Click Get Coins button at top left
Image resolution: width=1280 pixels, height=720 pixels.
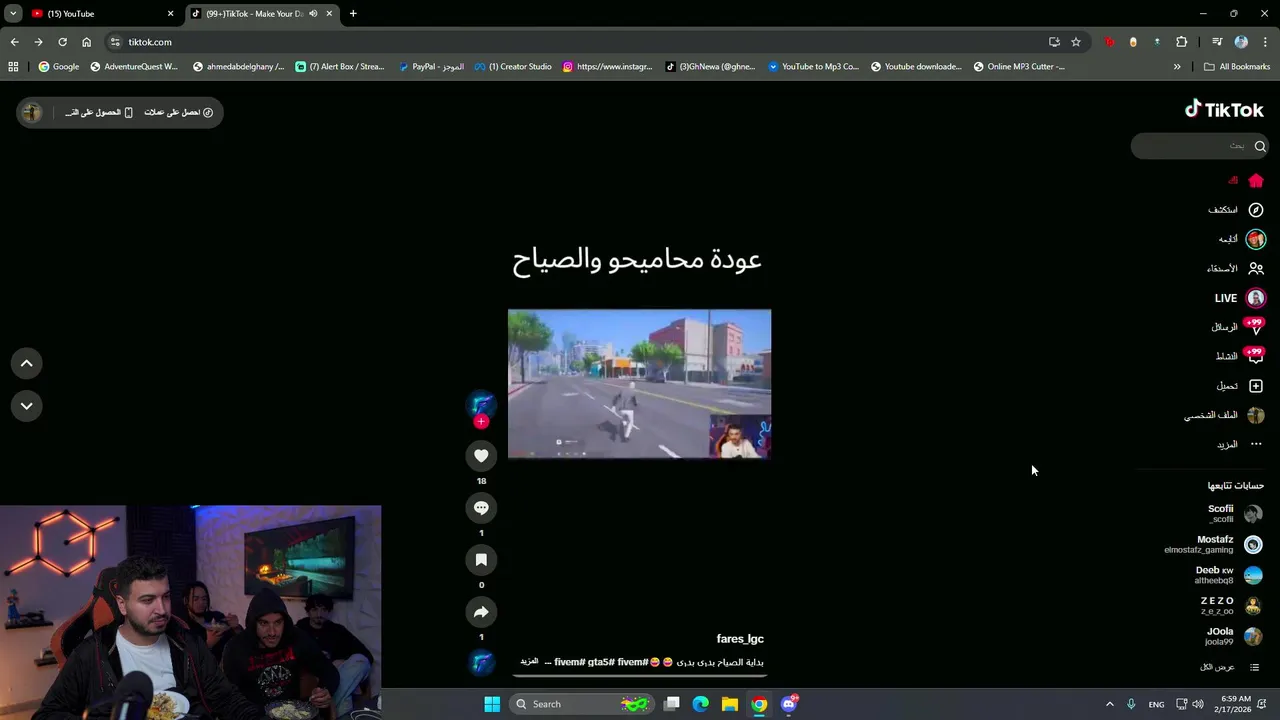[179, 112]
